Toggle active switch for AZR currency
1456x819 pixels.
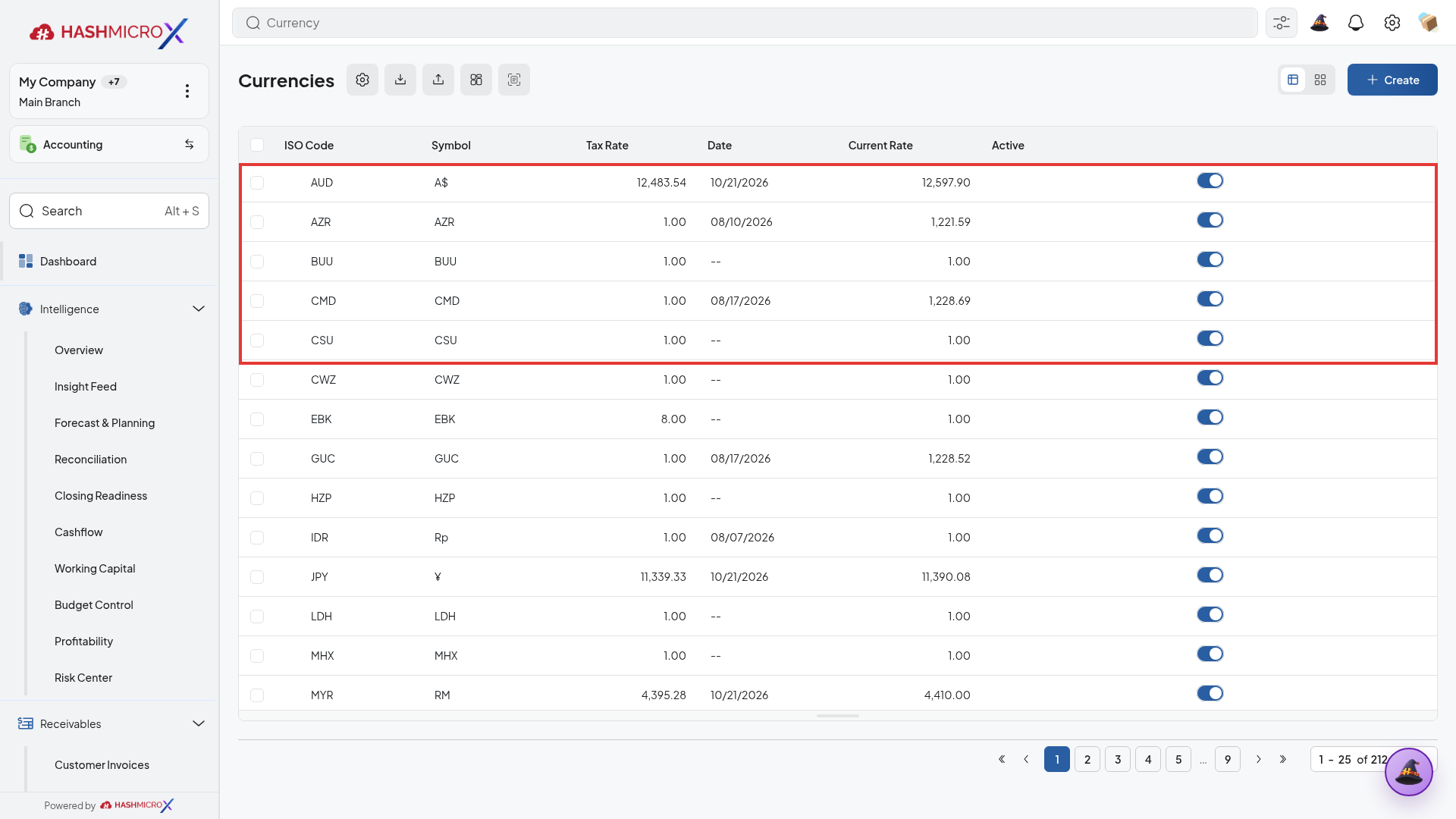(x=1210, y=220)
